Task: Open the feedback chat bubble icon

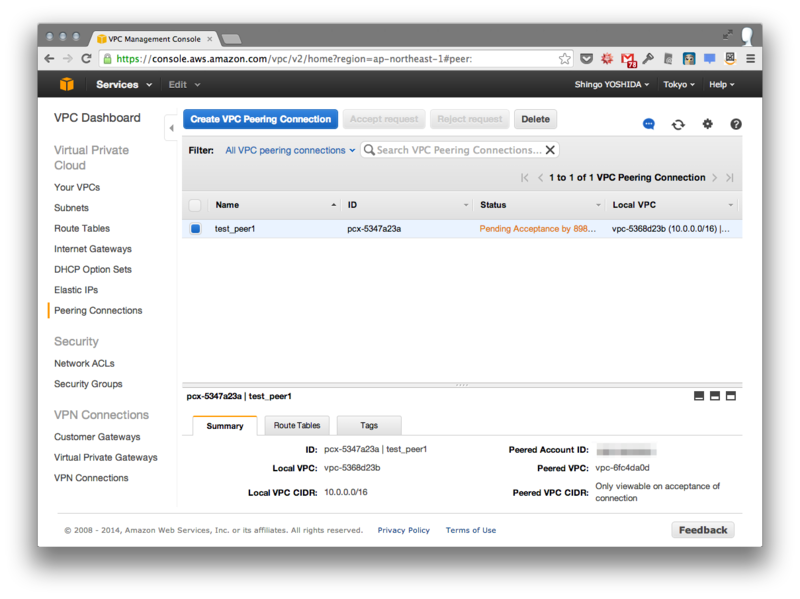Action: click(x=648, y=124)
